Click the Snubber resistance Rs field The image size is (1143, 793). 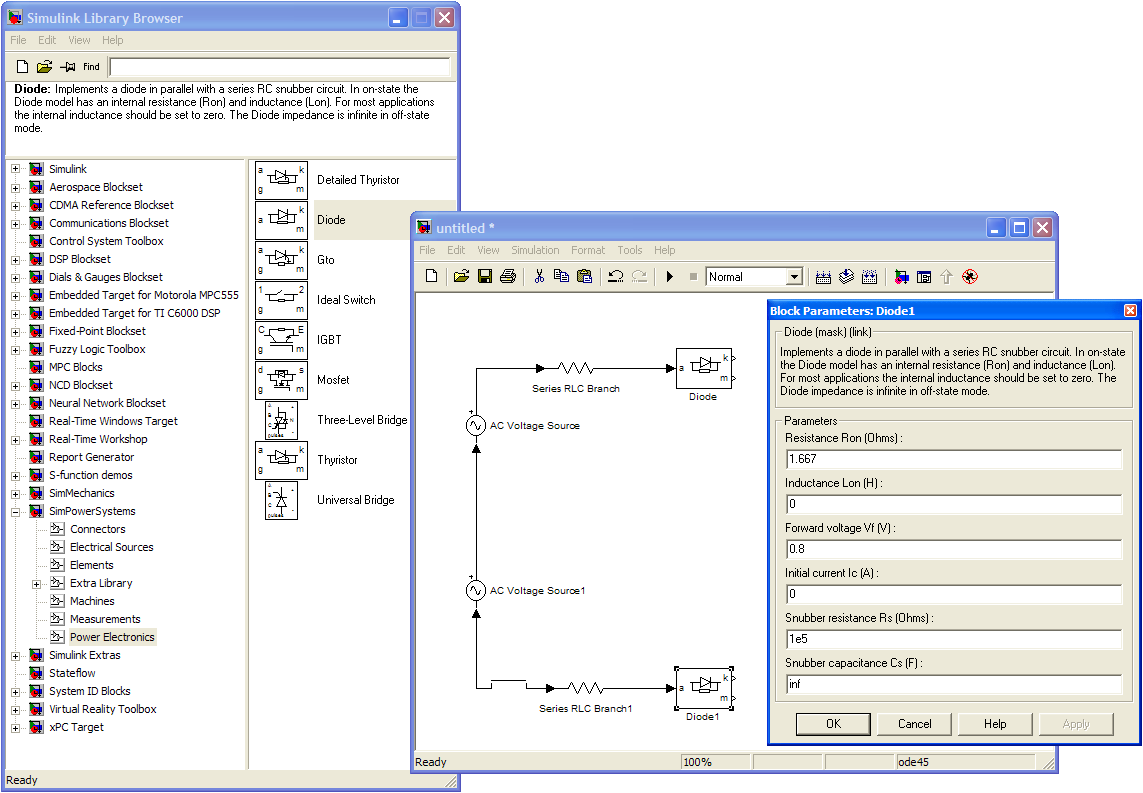pyautogui.click(x=953, y=639)
